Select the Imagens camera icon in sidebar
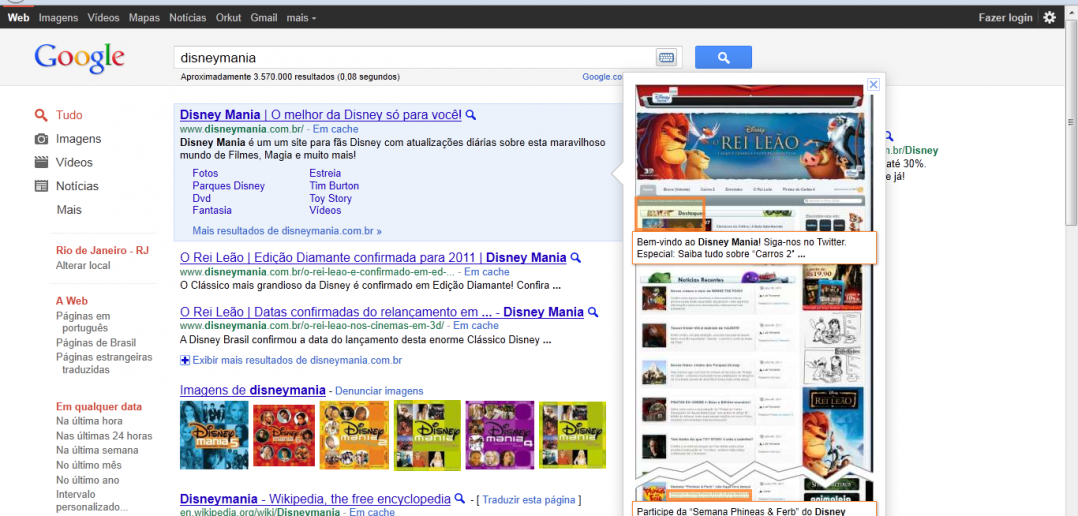Viewport: 1078px width, 516px height. pyautogui.click(x=41, y=139)
